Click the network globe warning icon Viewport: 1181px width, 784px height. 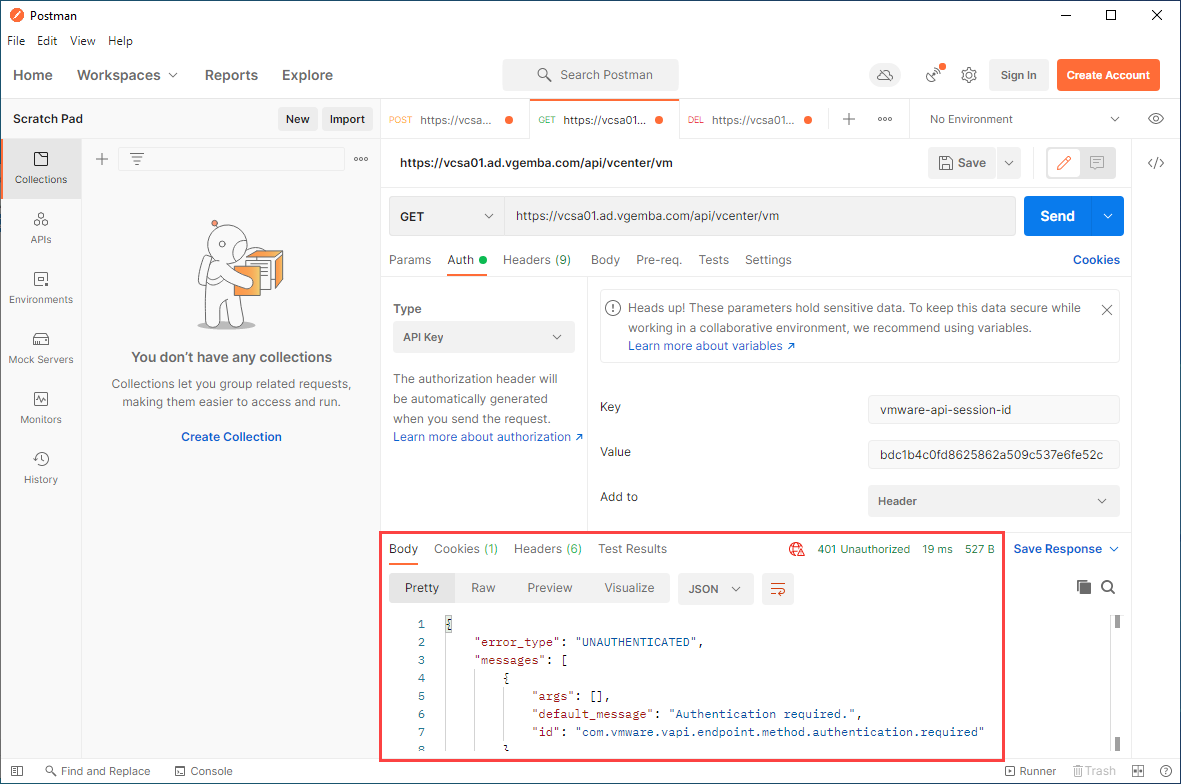pyautogui.click(x=796, y=549)
